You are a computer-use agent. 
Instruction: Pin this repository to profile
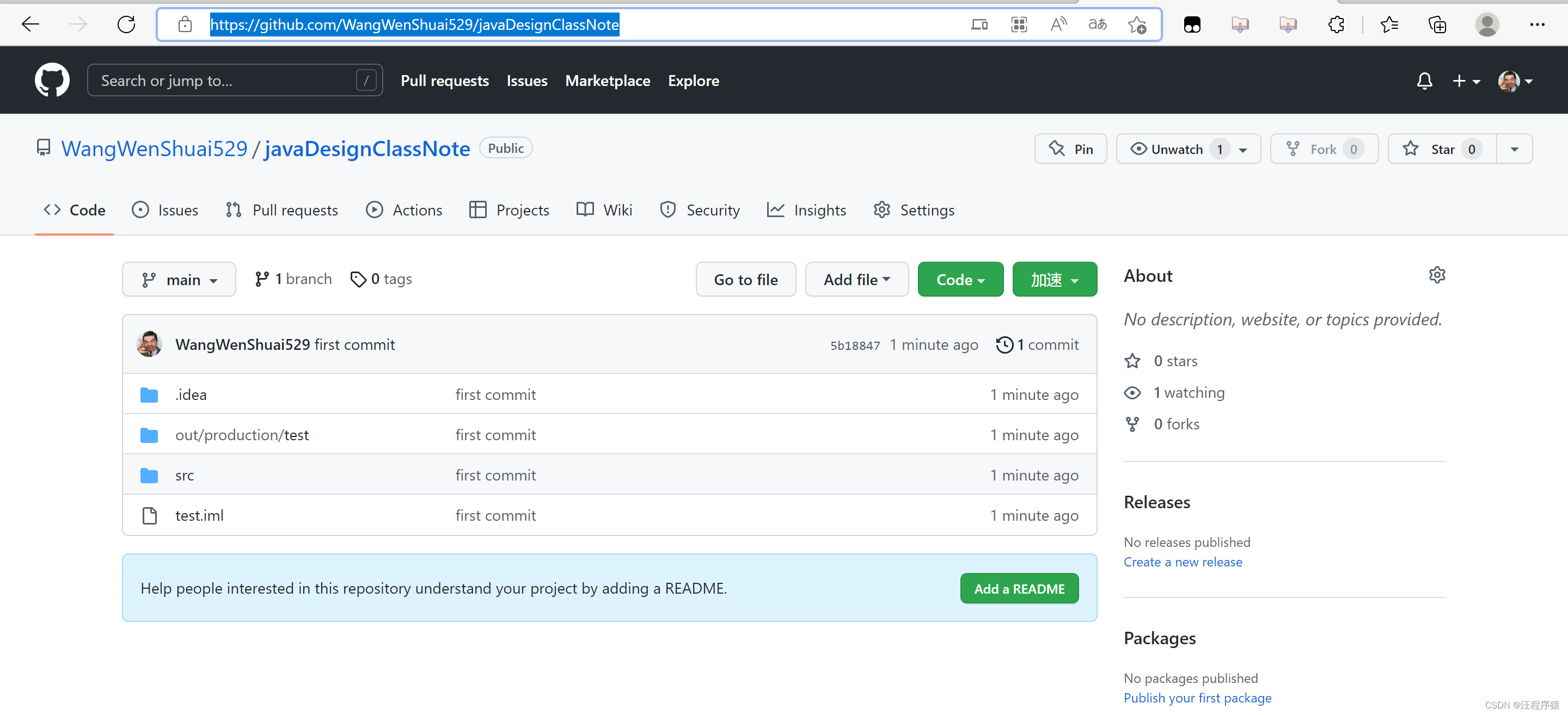[1071, 149]
